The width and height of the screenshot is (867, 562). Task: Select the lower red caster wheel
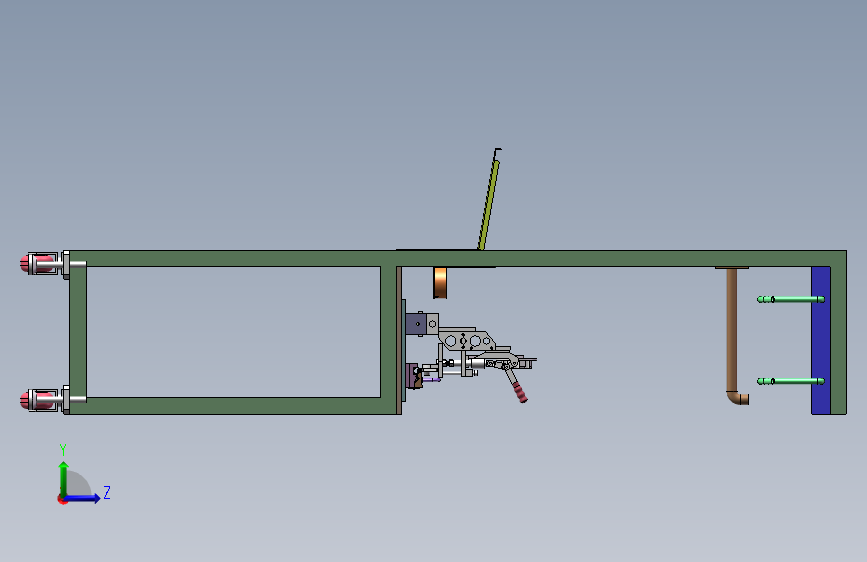[x=38, y=400]
